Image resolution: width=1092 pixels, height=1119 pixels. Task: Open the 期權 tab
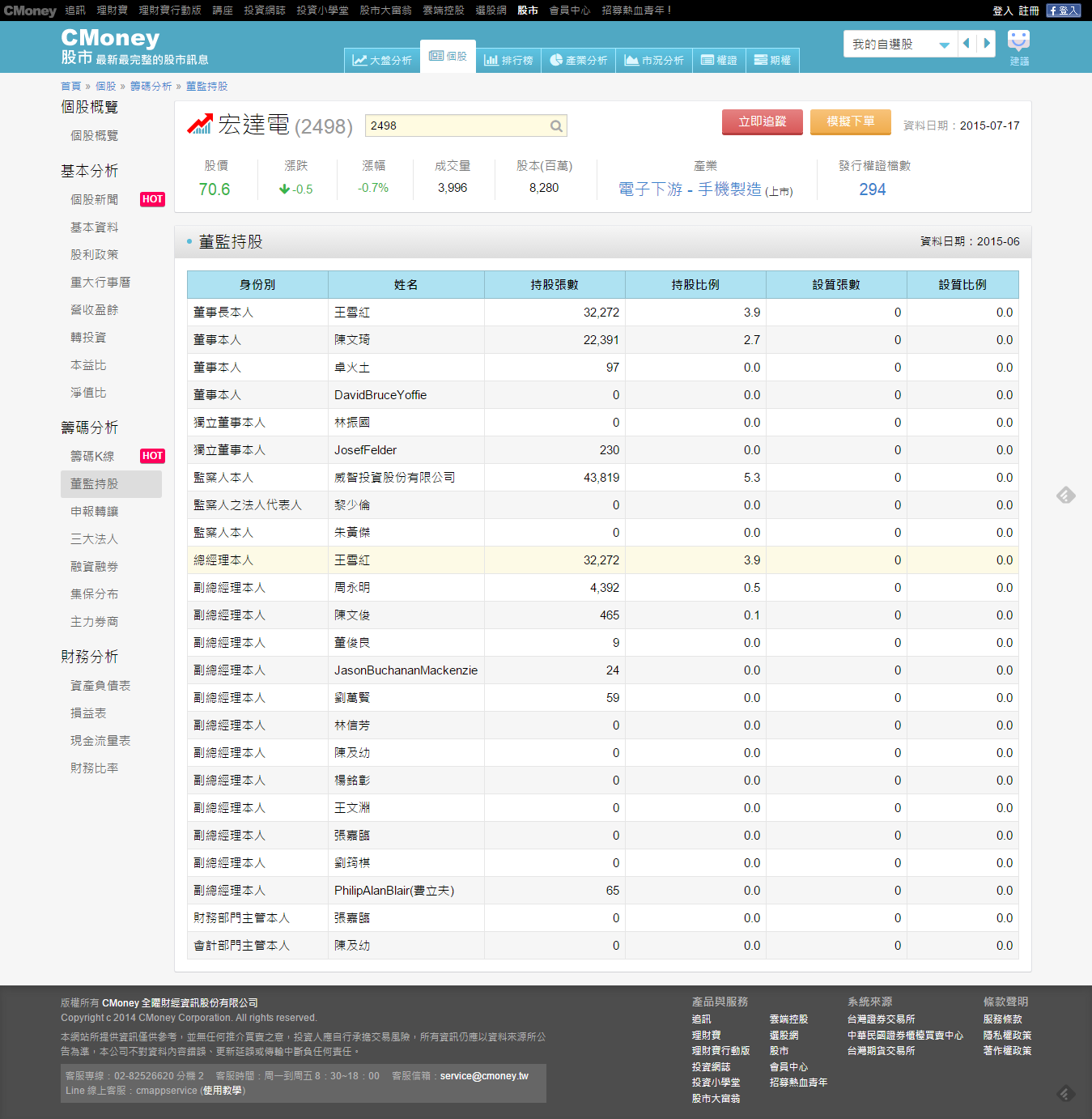772,60
